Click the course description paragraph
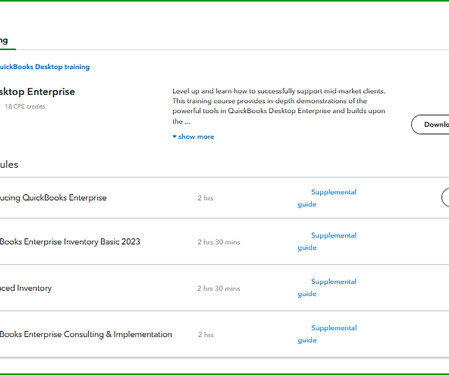449x375 pixels. click(279, 106)
